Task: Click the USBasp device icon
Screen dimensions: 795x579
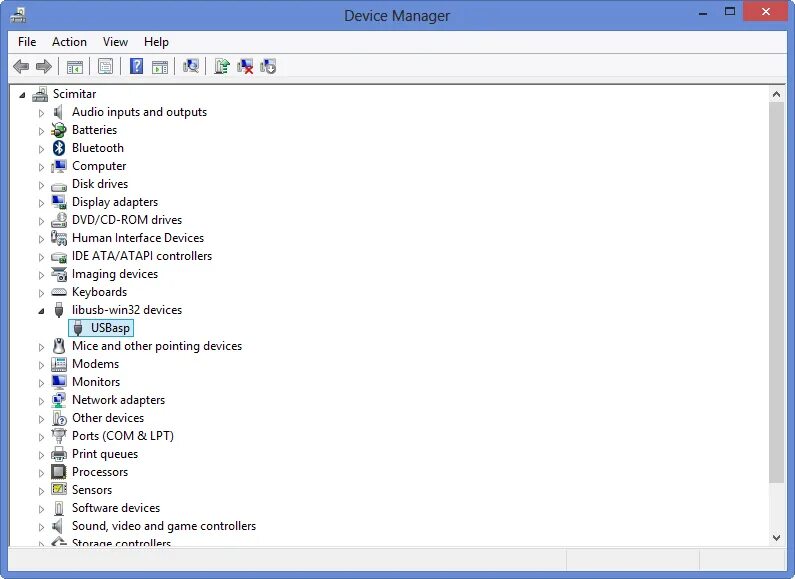Action: click(78, 328)
